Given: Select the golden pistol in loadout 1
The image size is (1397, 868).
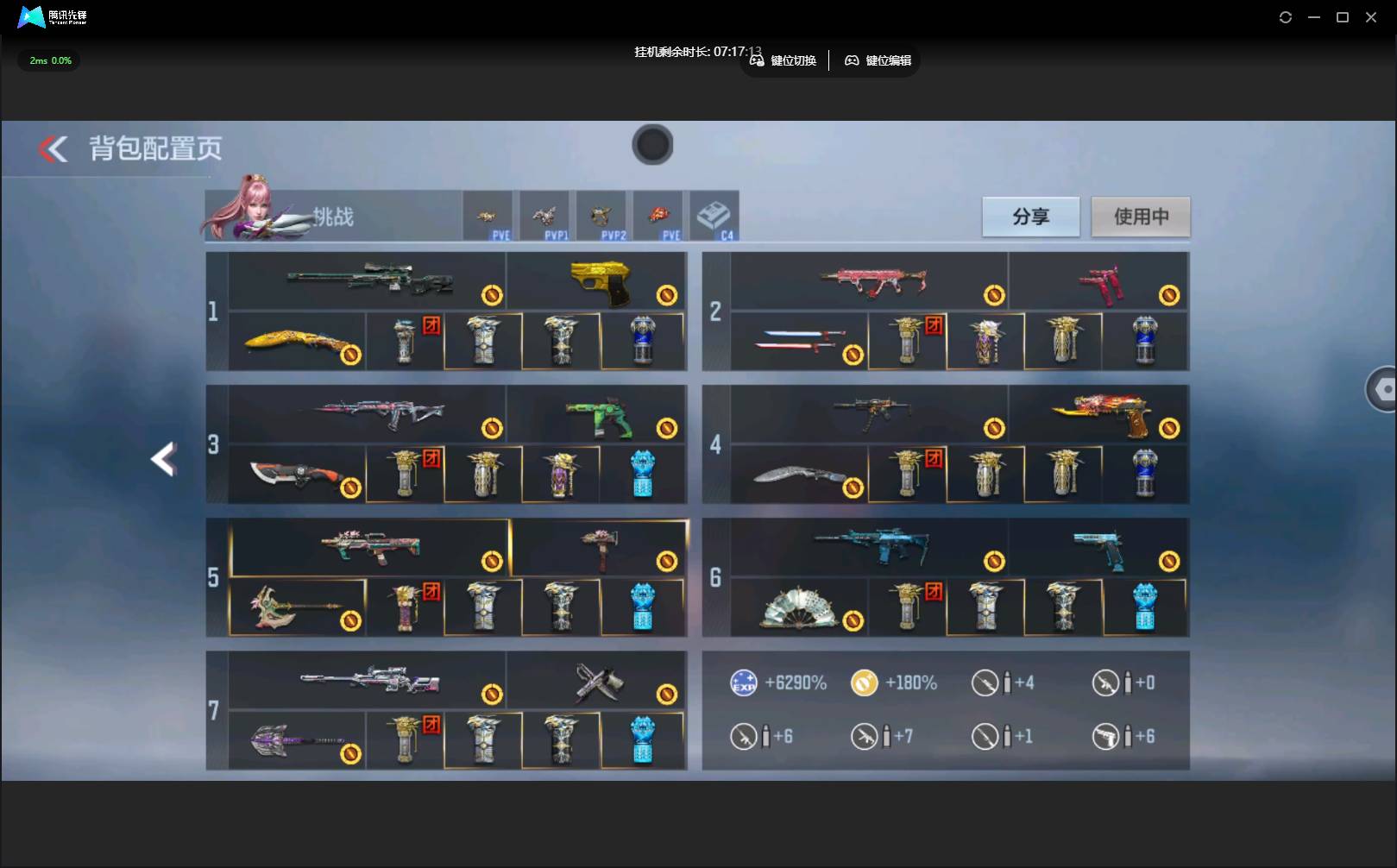Looking at the screenshot, I should click(600, 281).
